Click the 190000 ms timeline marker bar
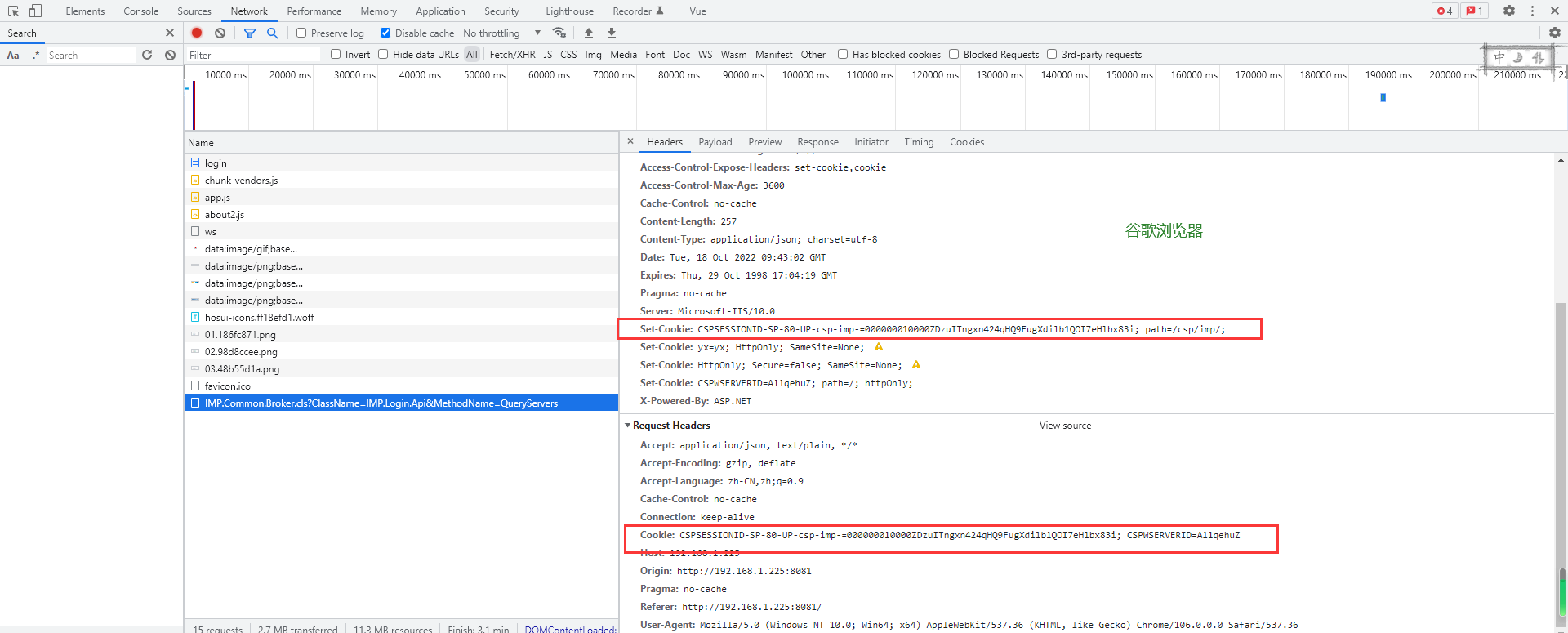Image resolution: width=1568 pixels, height=633 pixels. click(1383, 97)
